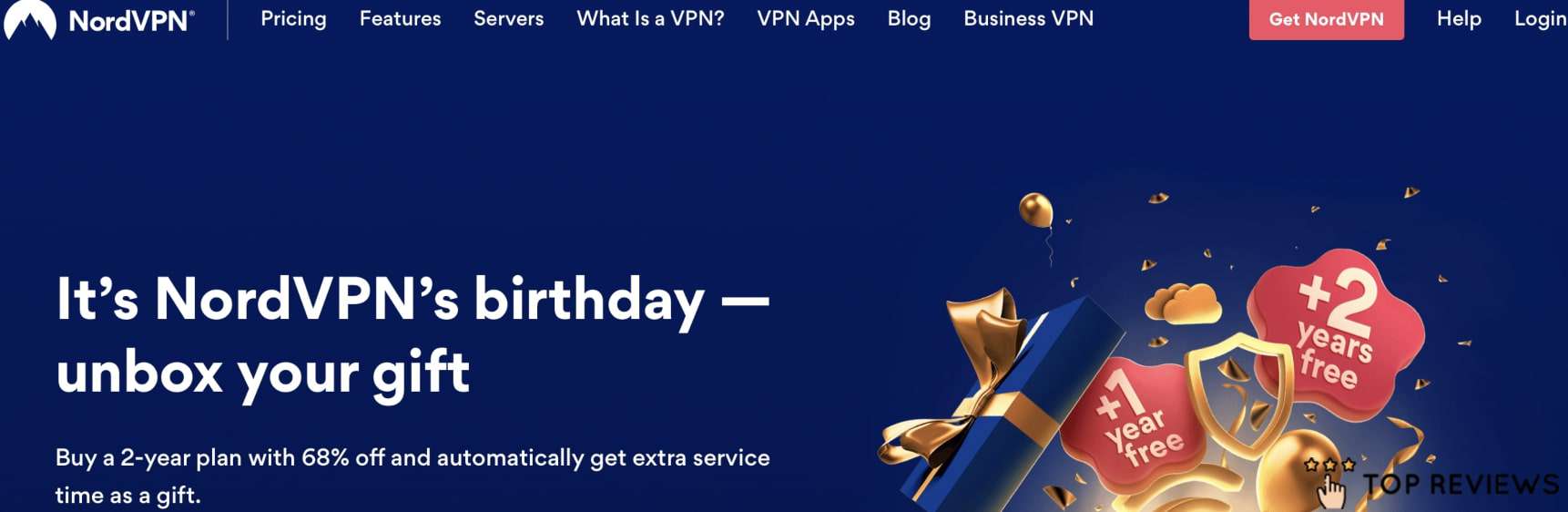Click the red Get NordVPN button
Image resolution: width=1568 pixels, height=512 pixels.
[1326, 19]
